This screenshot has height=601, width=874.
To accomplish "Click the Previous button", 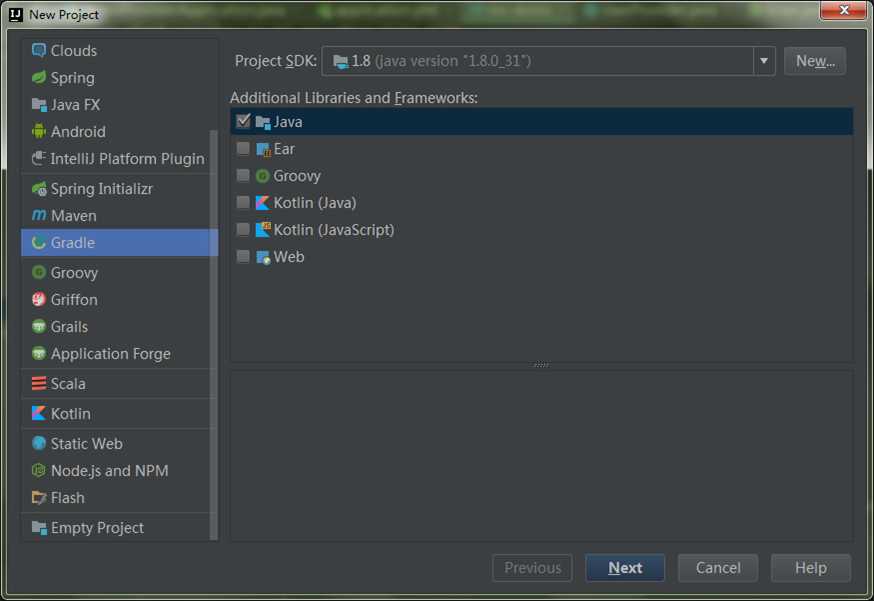I will pos(532,568).
